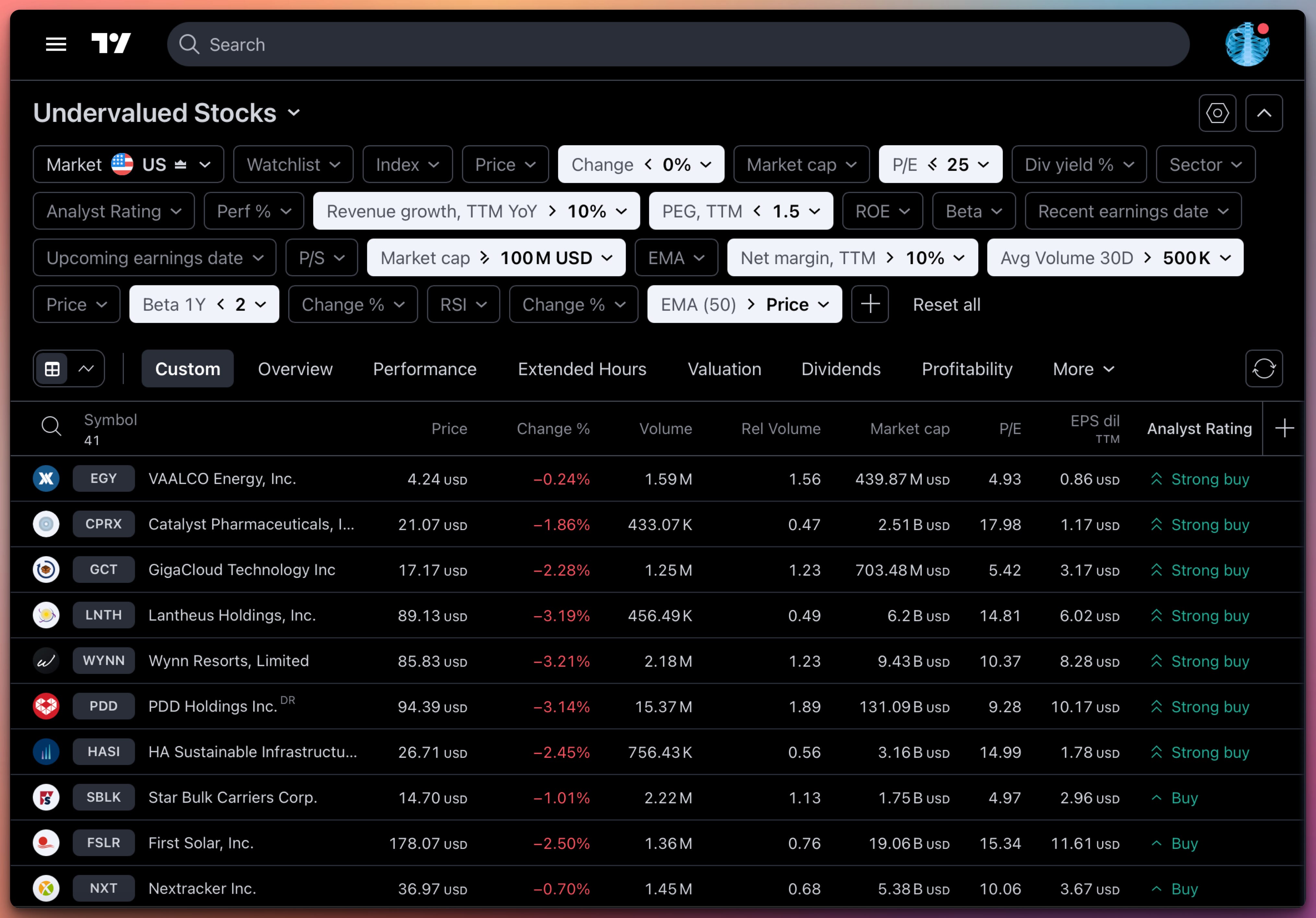This screenshot has height=918, width=1316.
Task: Open the Watchlist filter dropdown
Action: click(293, 164)
